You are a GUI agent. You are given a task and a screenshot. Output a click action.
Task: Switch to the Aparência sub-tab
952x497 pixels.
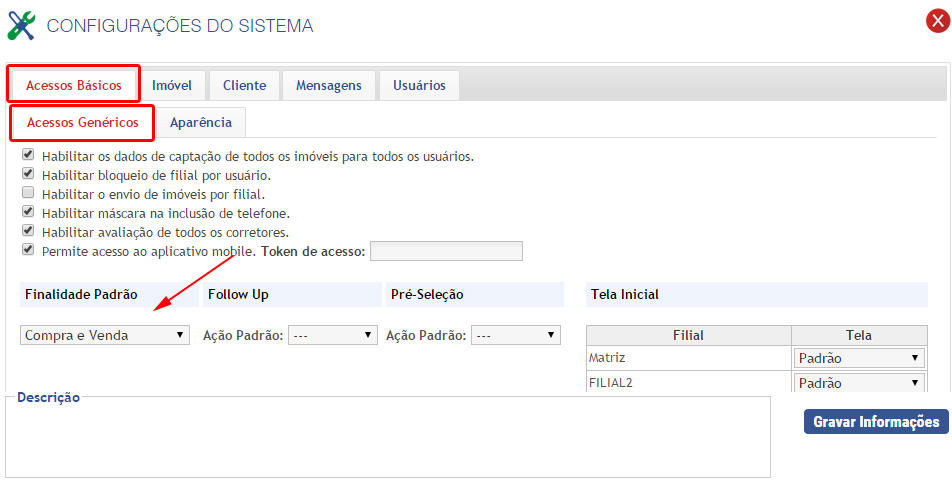(x=201, y=123)
